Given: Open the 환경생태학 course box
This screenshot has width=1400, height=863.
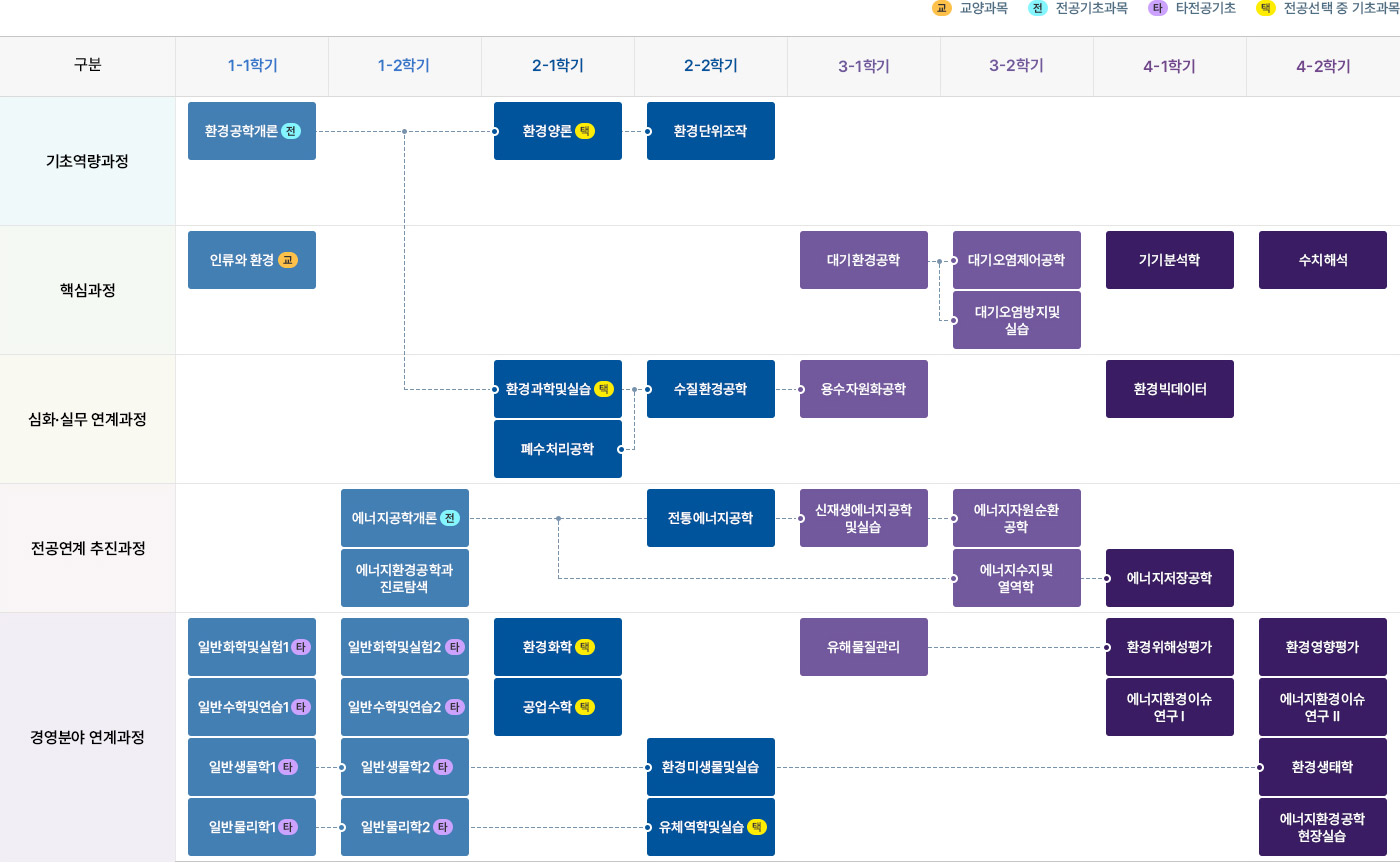Looking at the screenshot, I should point(1323,767).
